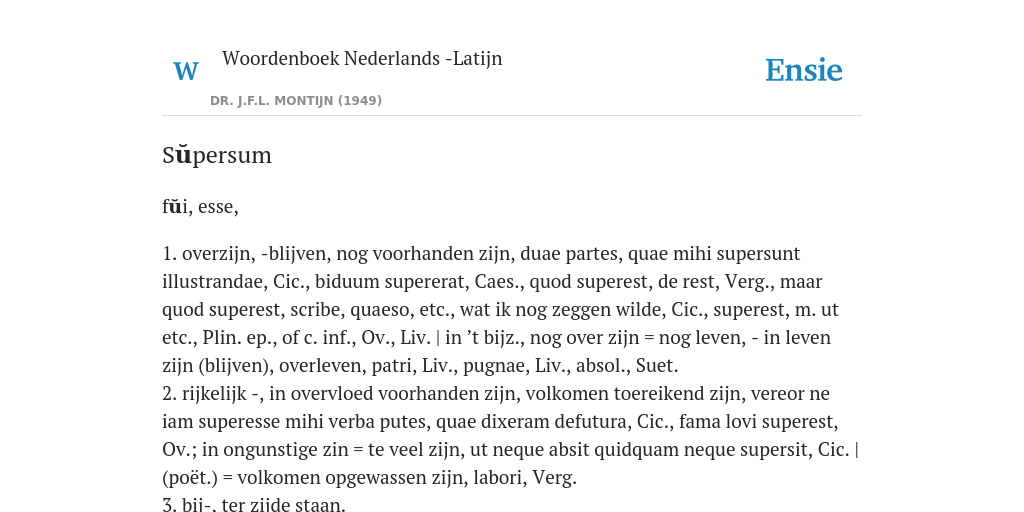The width and height of the screenshot is (1024, 512).
Task: Click '3. bij-, ter zijde staan' line
Action: (253, 505)
